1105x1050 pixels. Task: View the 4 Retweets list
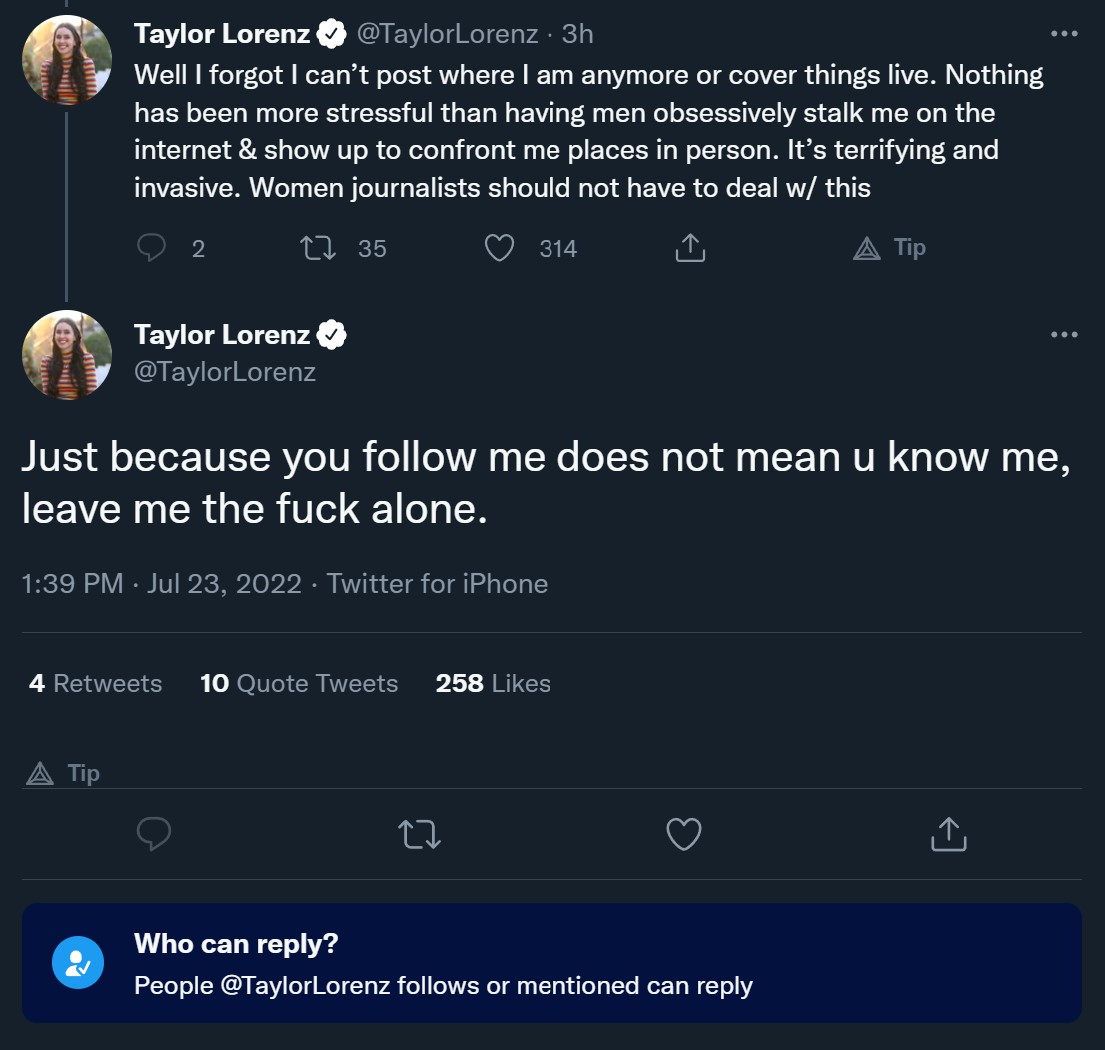click(96, 683)
